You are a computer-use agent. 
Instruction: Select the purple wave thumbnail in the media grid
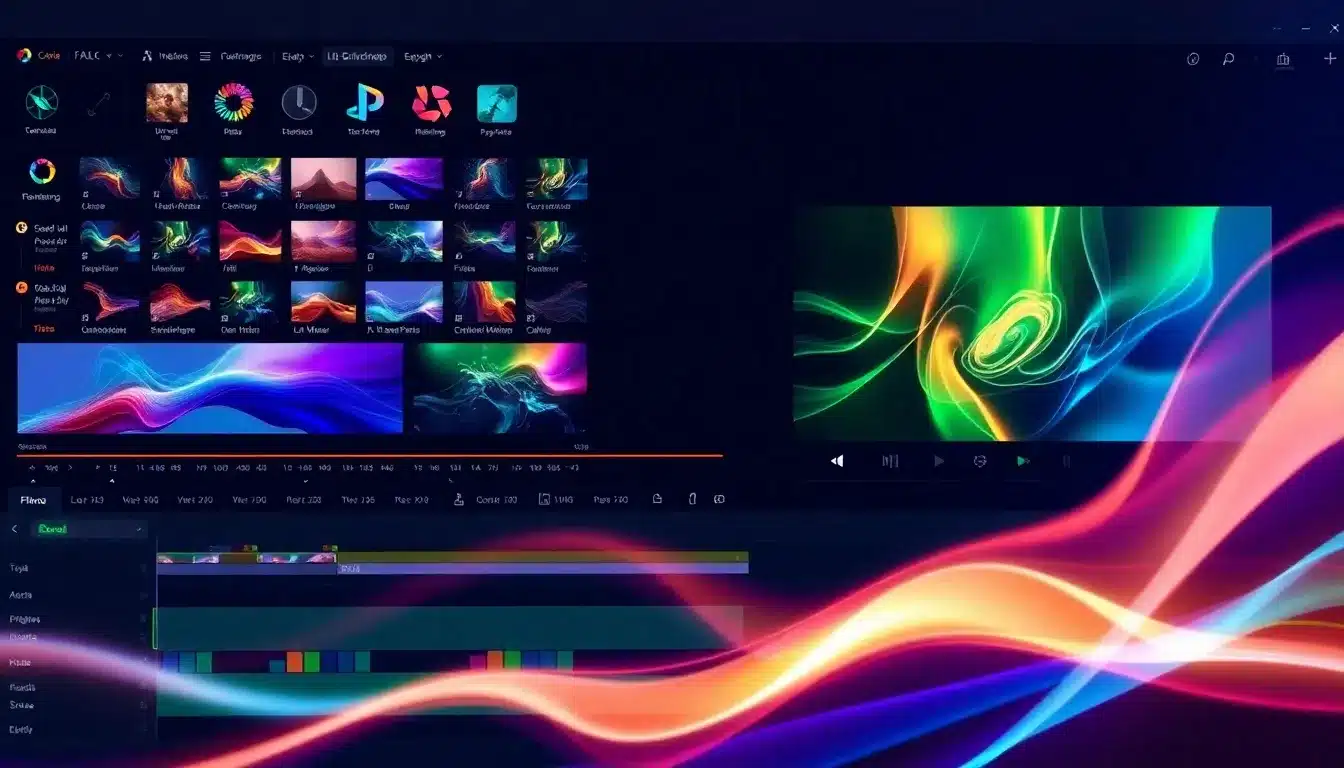click(404, 178)
